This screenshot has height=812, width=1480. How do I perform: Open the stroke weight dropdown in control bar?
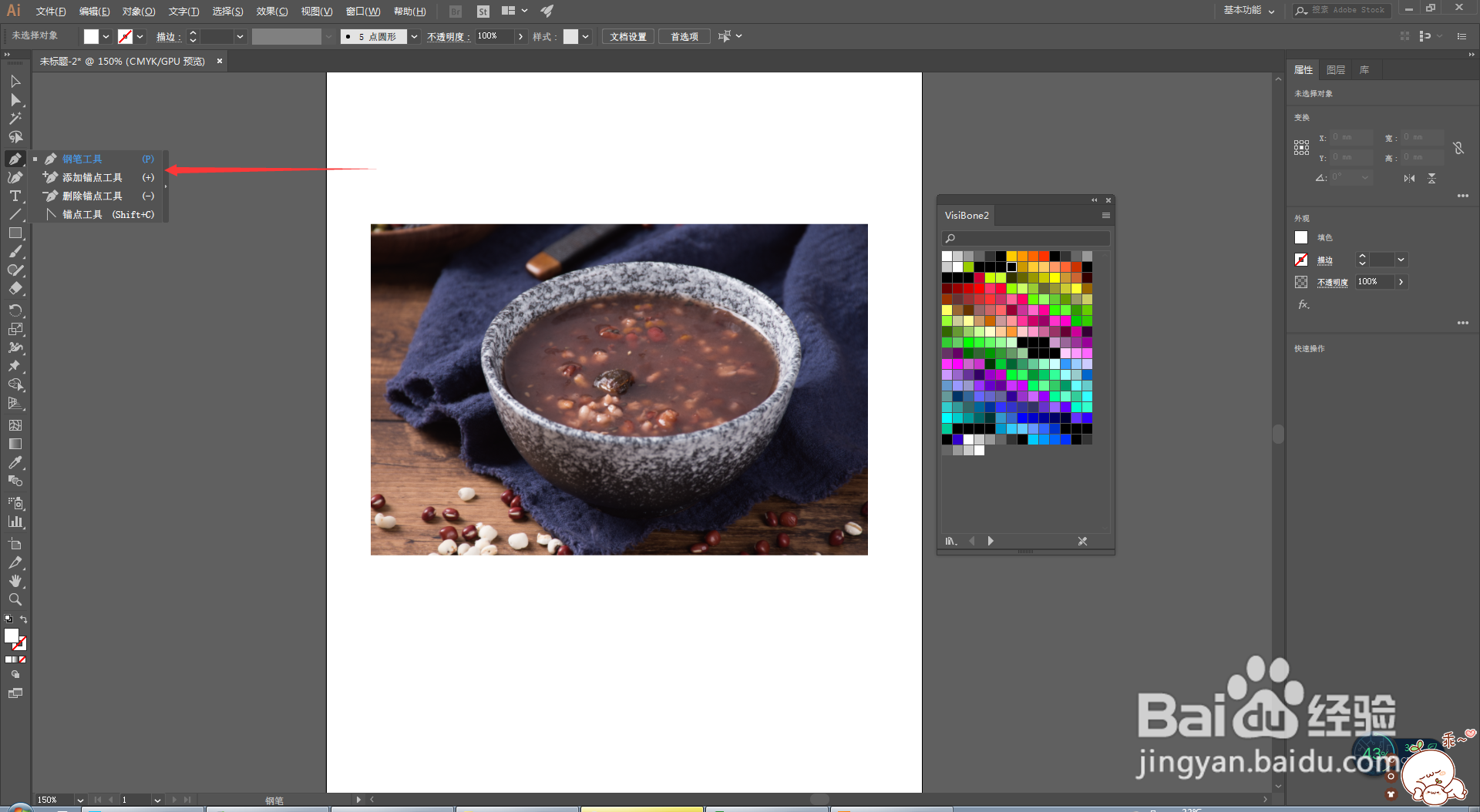click(240, 36)
